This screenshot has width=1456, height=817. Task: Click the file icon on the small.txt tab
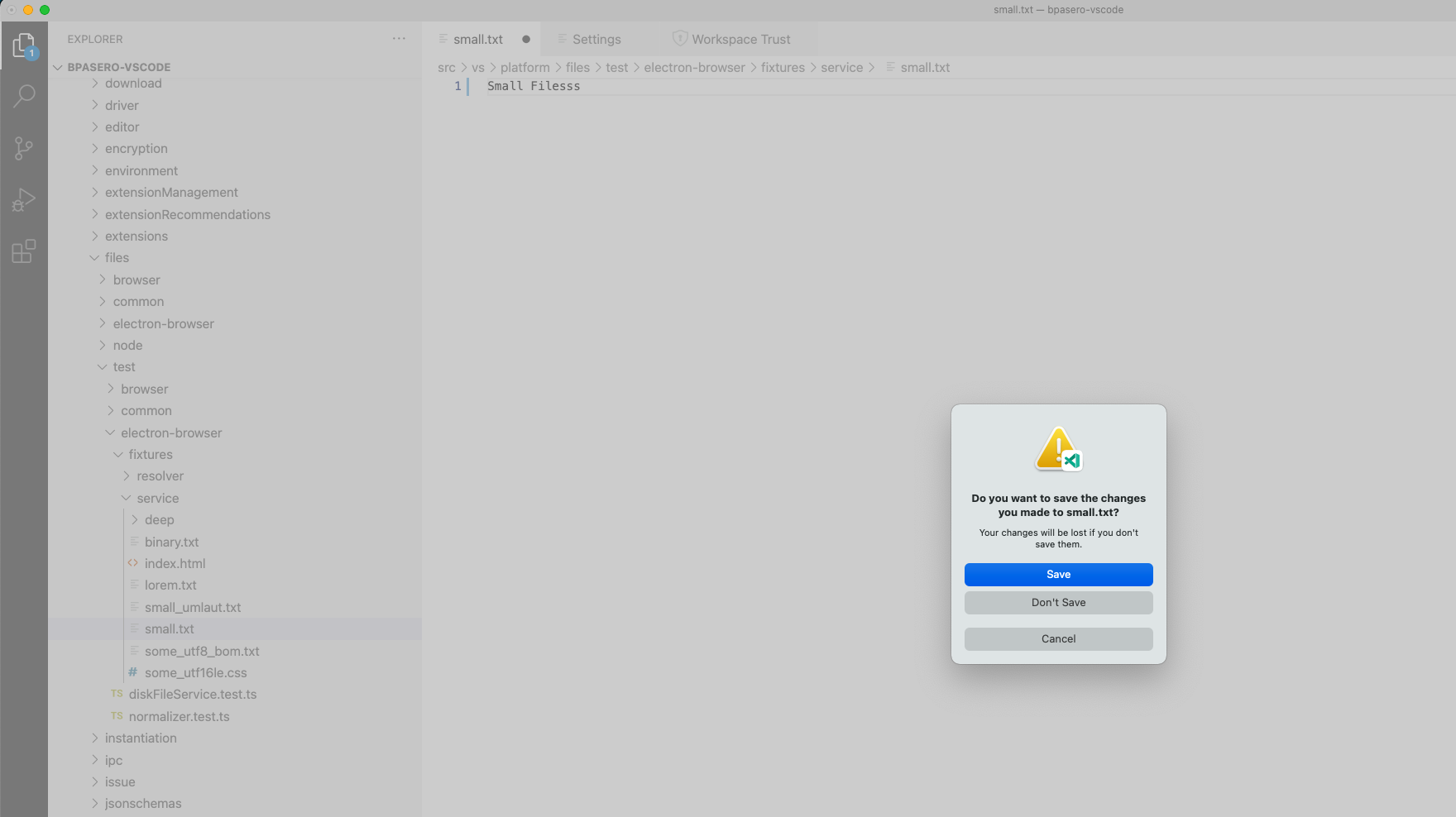tap(442, 39)
